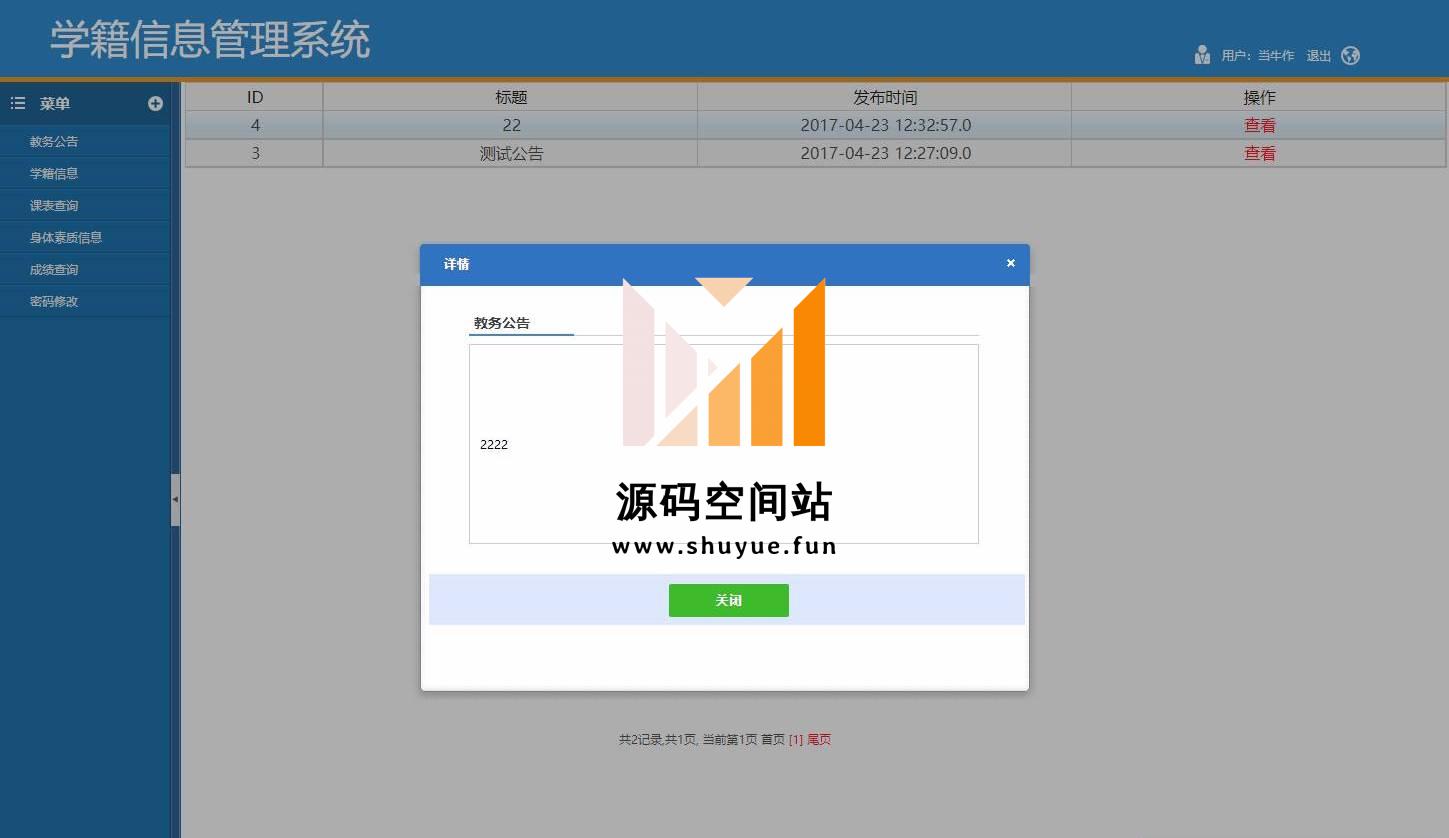The height and width of the screenshot is (838, 1449).
Task: Go to 课表查询 menu item
Action: 54,206
